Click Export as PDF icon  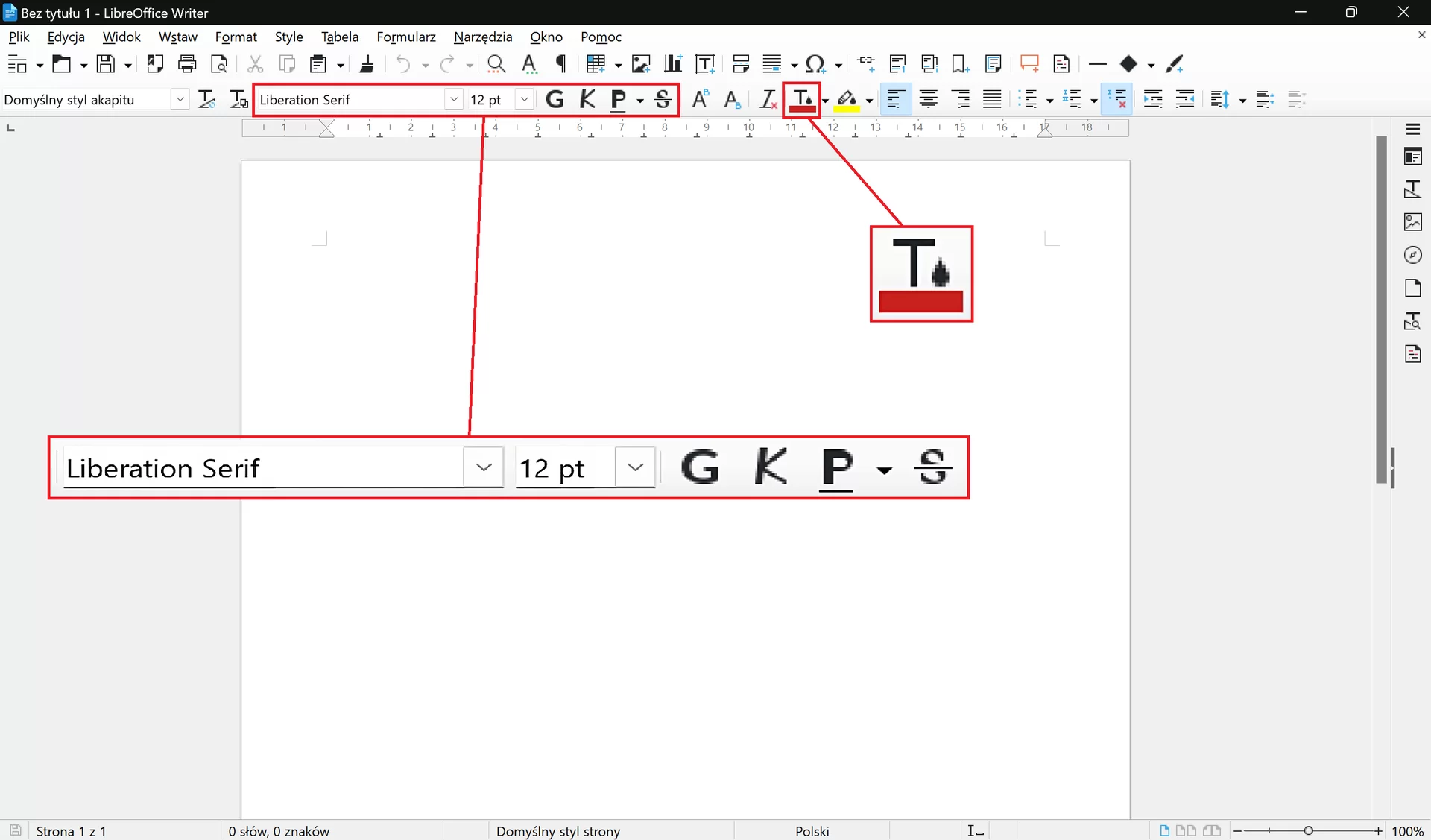point(155,64)
